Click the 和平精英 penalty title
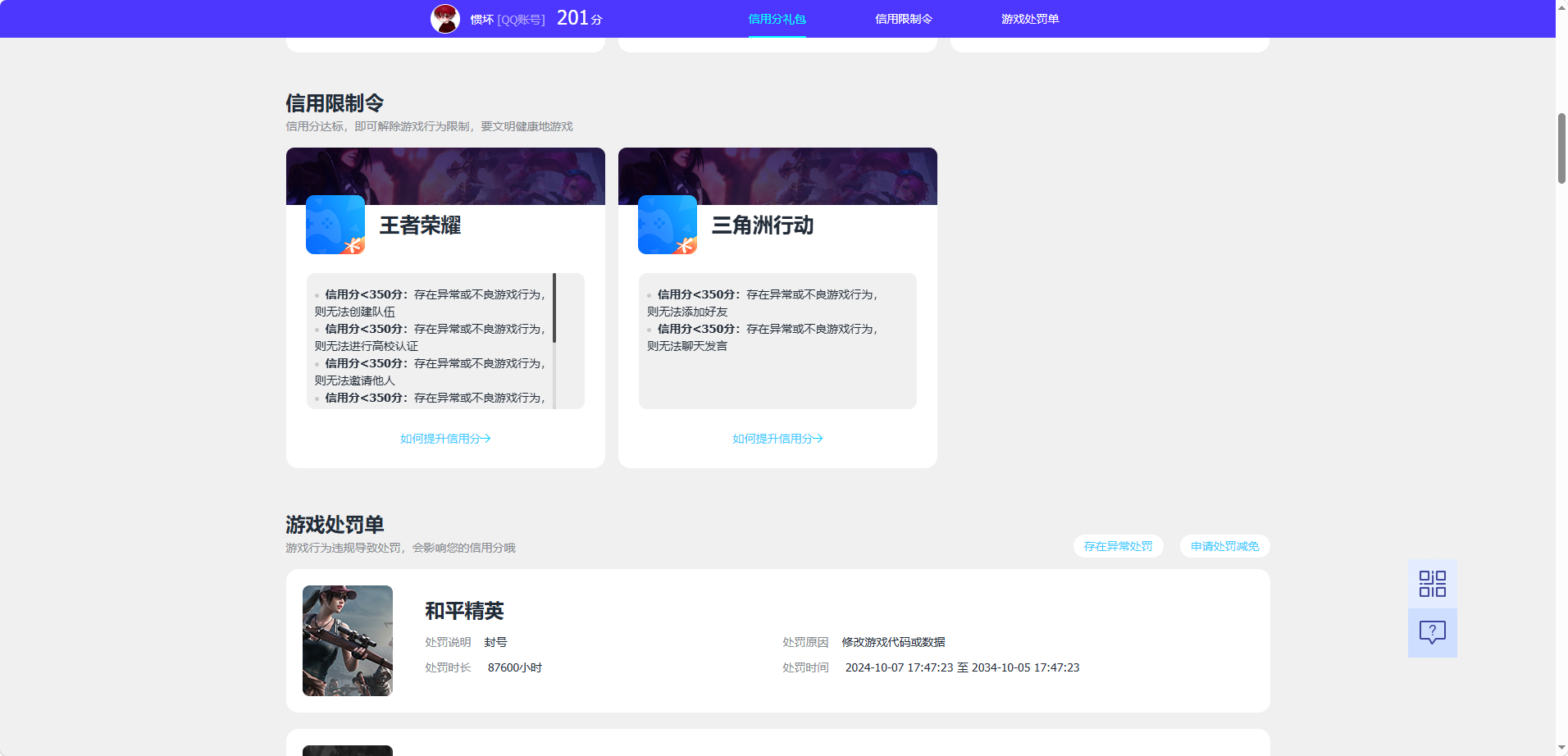The width and height of the screenshot is (1568, 756). click(x=464, y=611)
